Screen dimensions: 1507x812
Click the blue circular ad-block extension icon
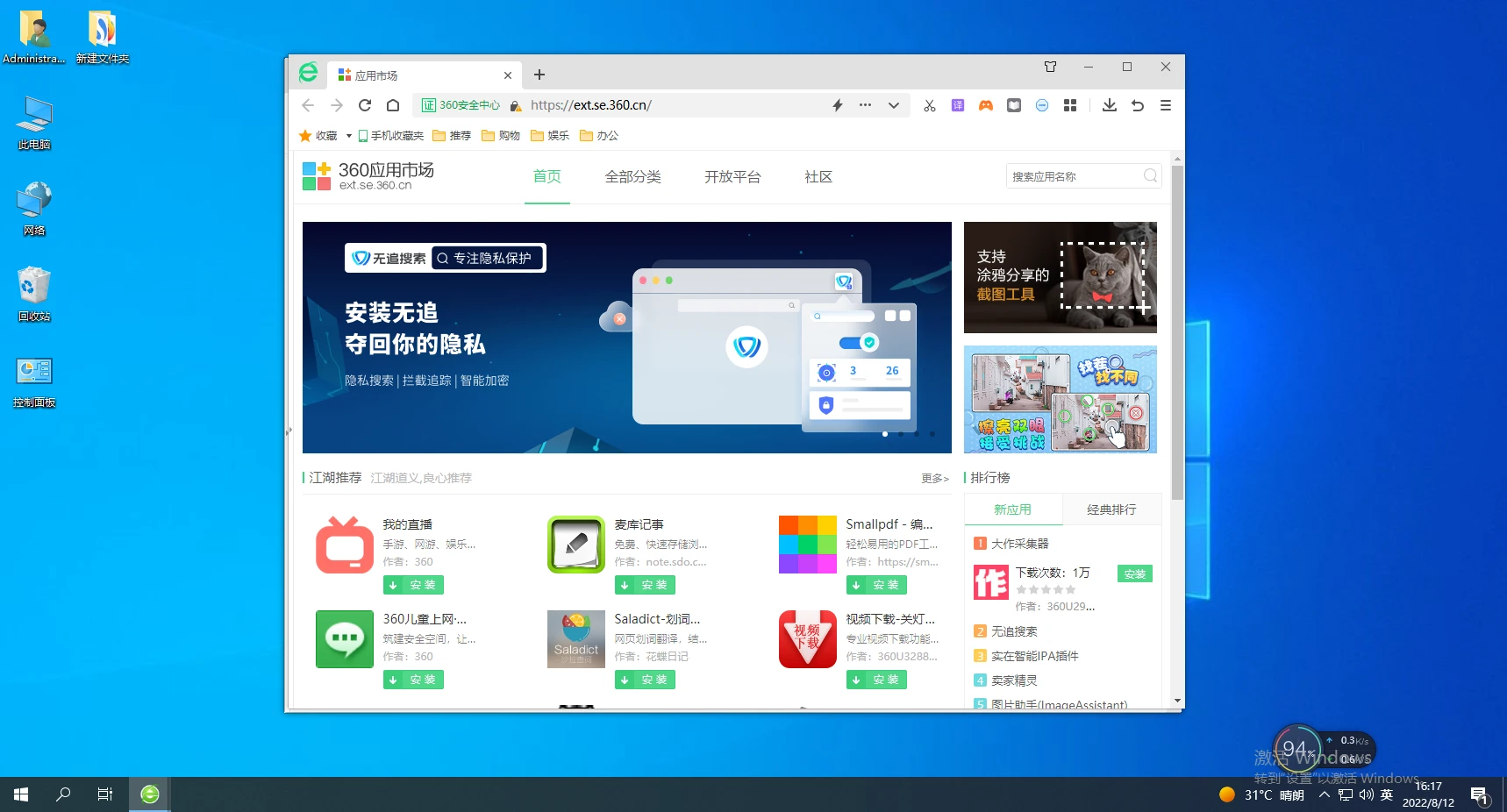pyautogui.click(x=1042, y=105)
